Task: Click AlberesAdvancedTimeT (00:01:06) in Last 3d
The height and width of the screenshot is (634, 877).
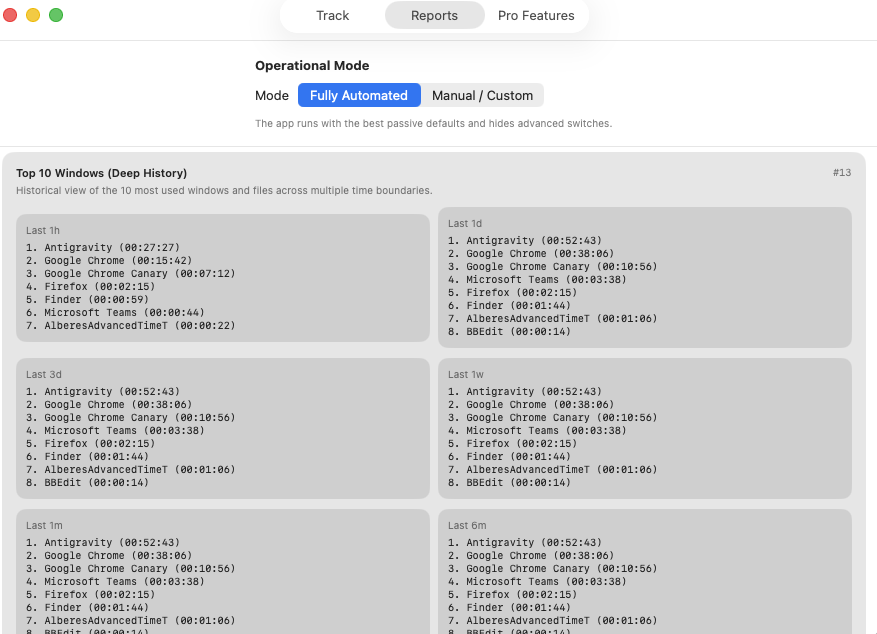Action: pyautogui.click(x=130, y=470)
